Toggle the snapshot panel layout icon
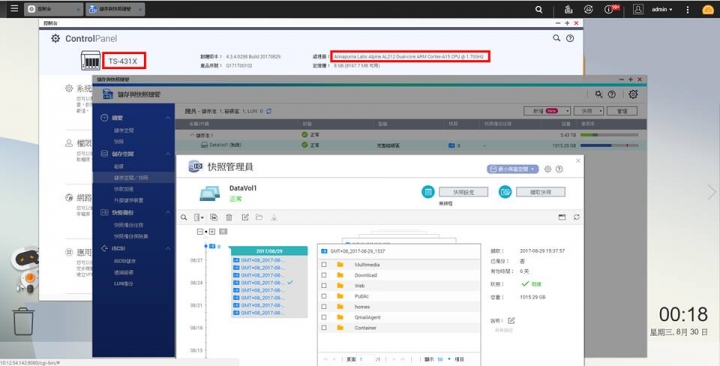The height and width of the screenshot is (366, 720). [562, 217]
